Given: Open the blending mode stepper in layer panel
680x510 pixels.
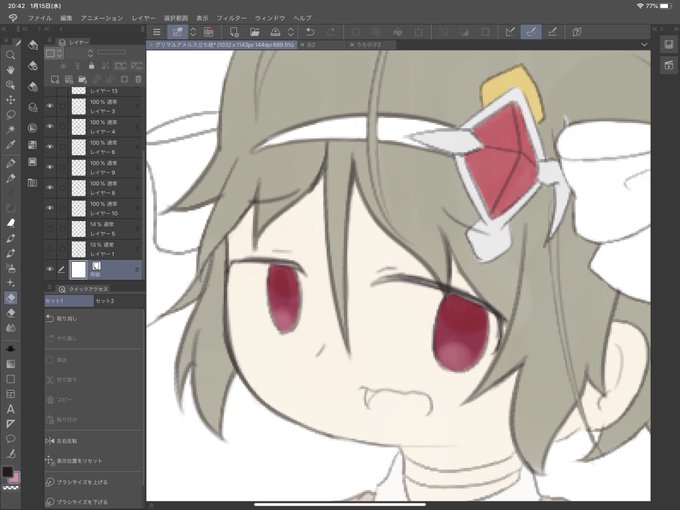Looking at the screenshot, I should tap(59, 53).
